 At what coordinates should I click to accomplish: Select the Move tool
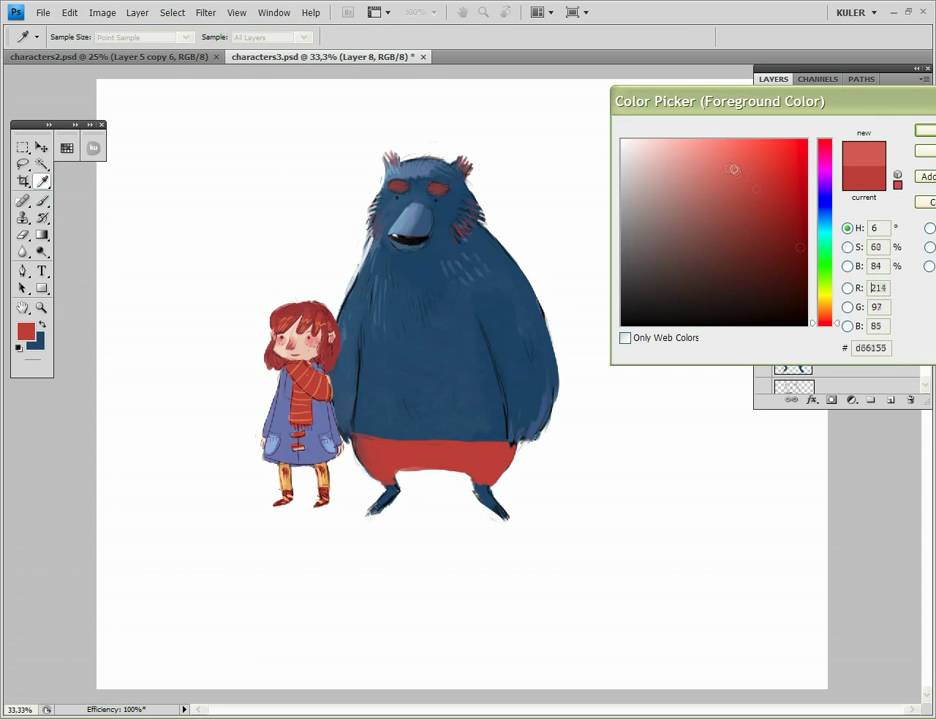(41, 147)
